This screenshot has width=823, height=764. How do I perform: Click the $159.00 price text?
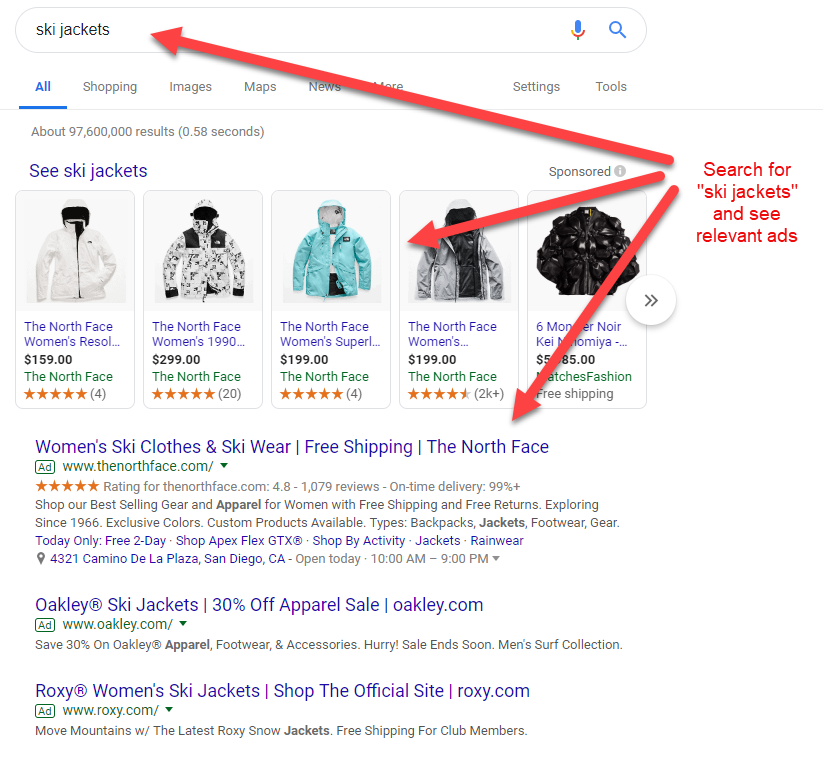click(48, 359)
